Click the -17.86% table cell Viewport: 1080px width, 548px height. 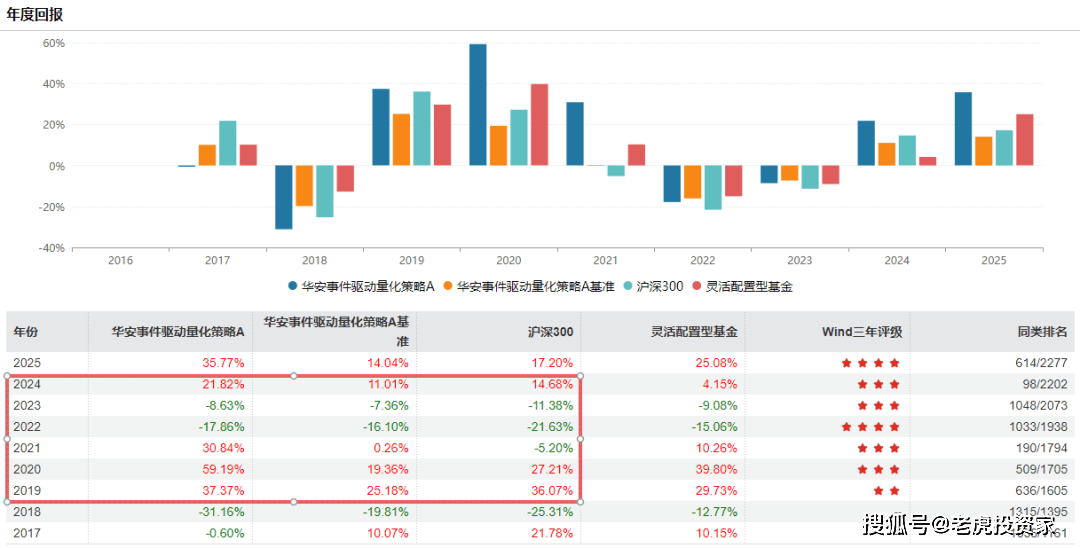[220, 427]
